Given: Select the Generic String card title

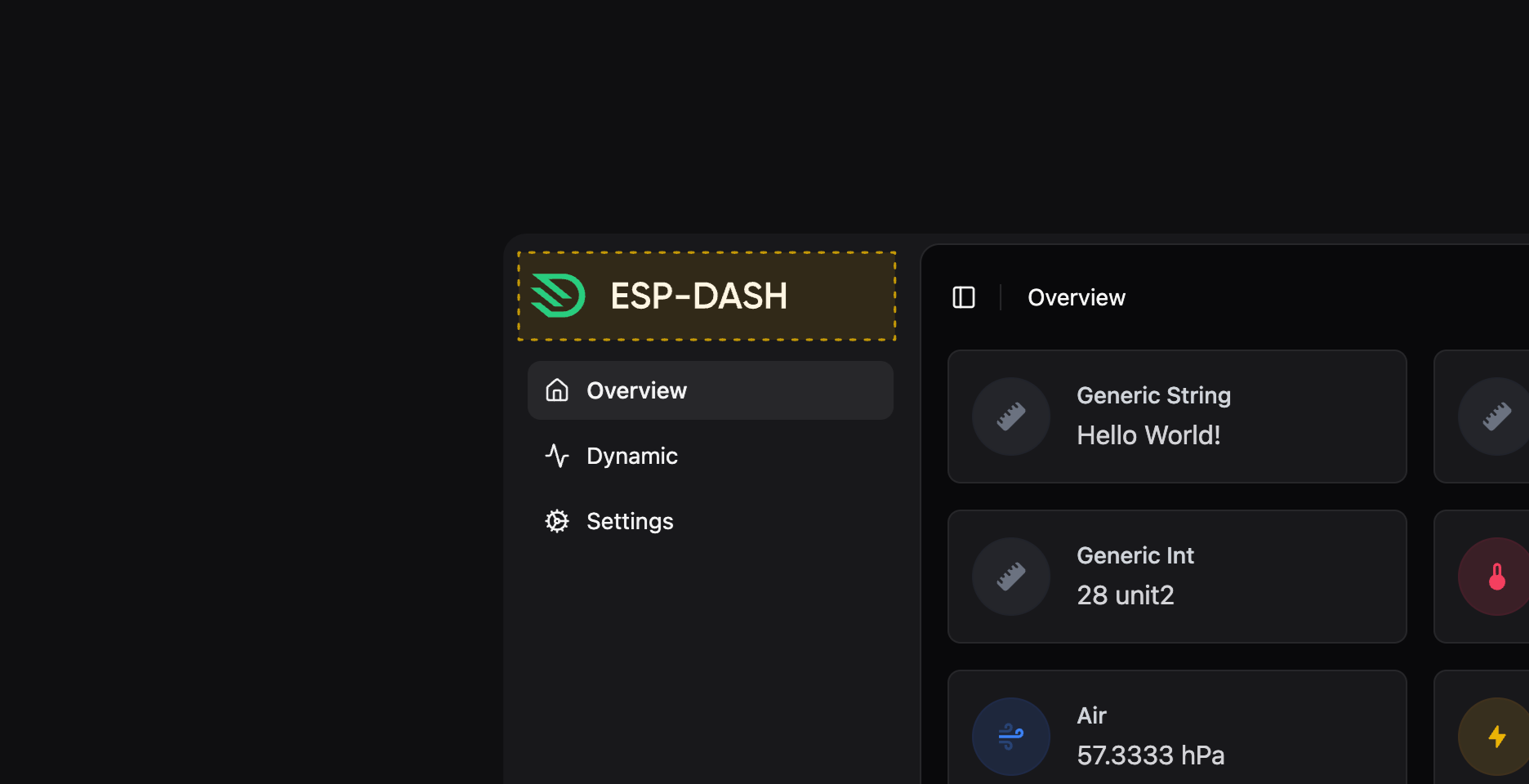Looking at the screenshot, I should (1153, 395).
